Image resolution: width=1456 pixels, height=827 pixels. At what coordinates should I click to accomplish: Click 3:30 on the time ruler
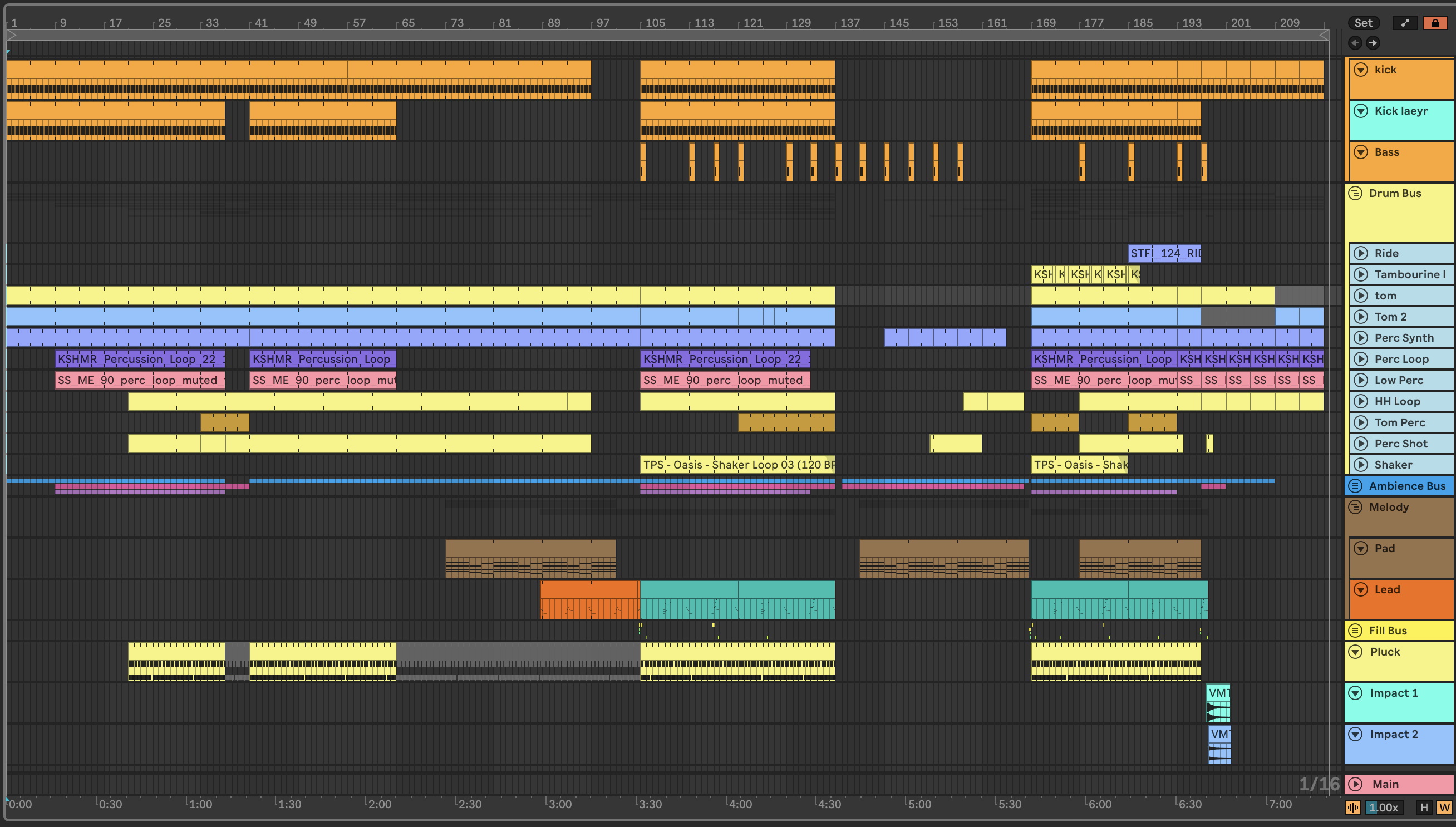point(650,804)
